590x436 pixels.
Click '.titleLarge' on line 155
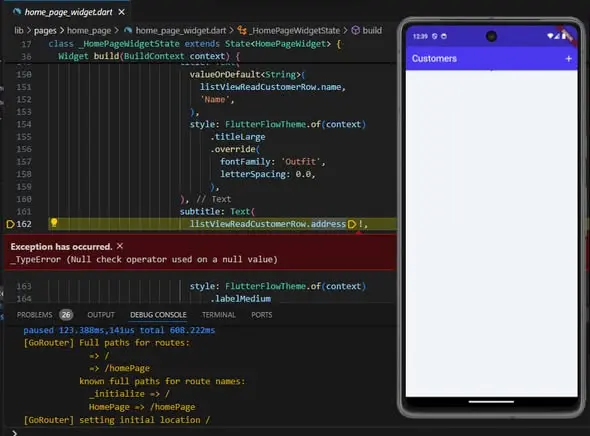(x=237, y=137)
